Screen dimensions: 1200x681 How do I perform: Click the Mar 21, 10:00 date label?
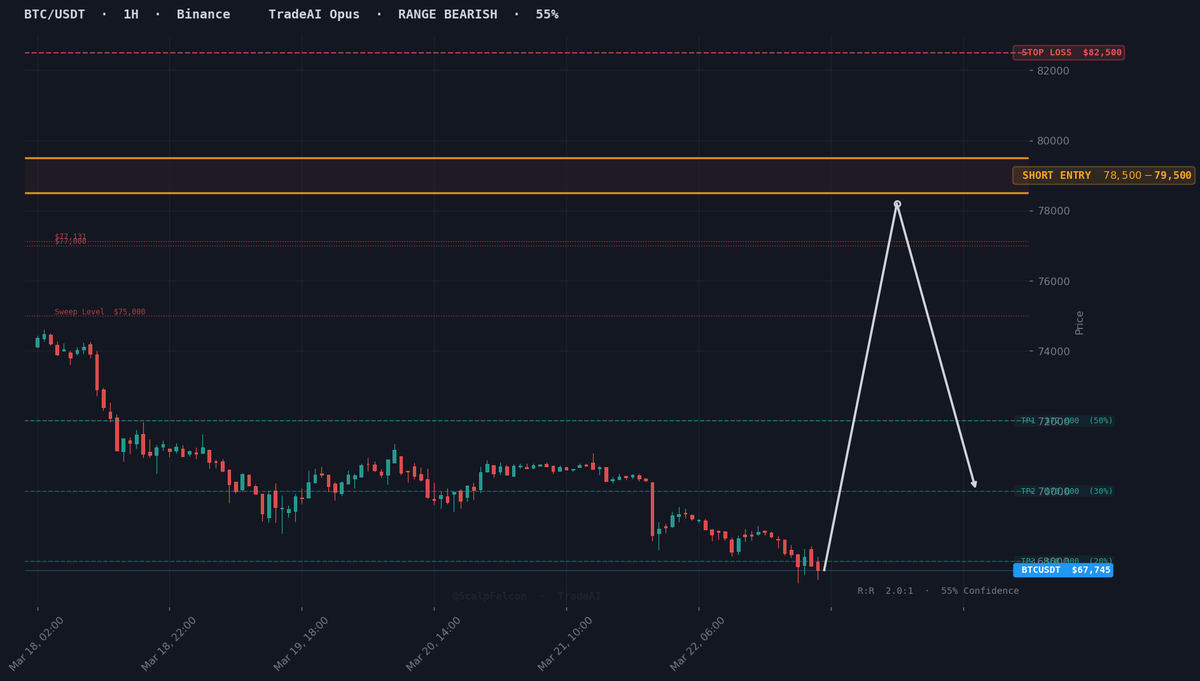566,644
